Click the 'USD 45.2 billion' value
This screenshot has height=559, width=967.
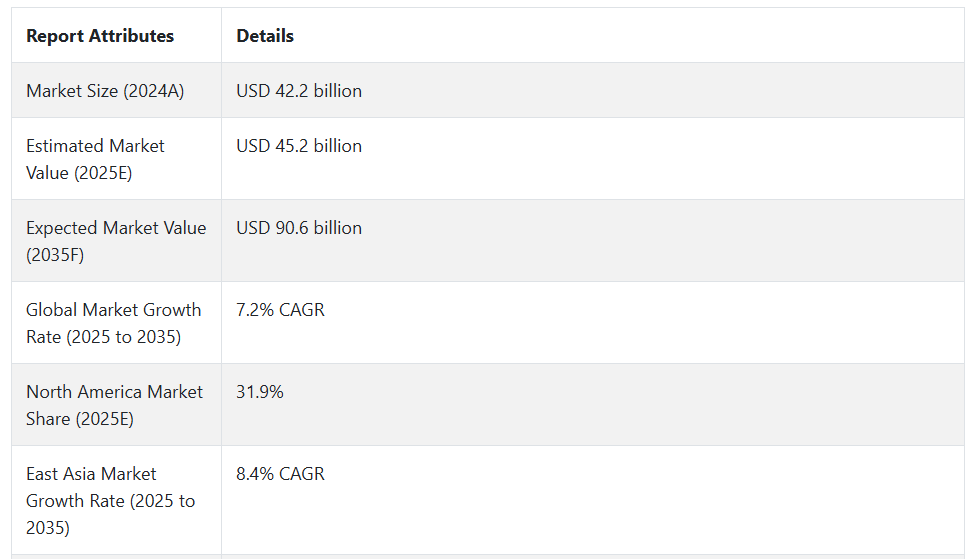click(298, 146)
